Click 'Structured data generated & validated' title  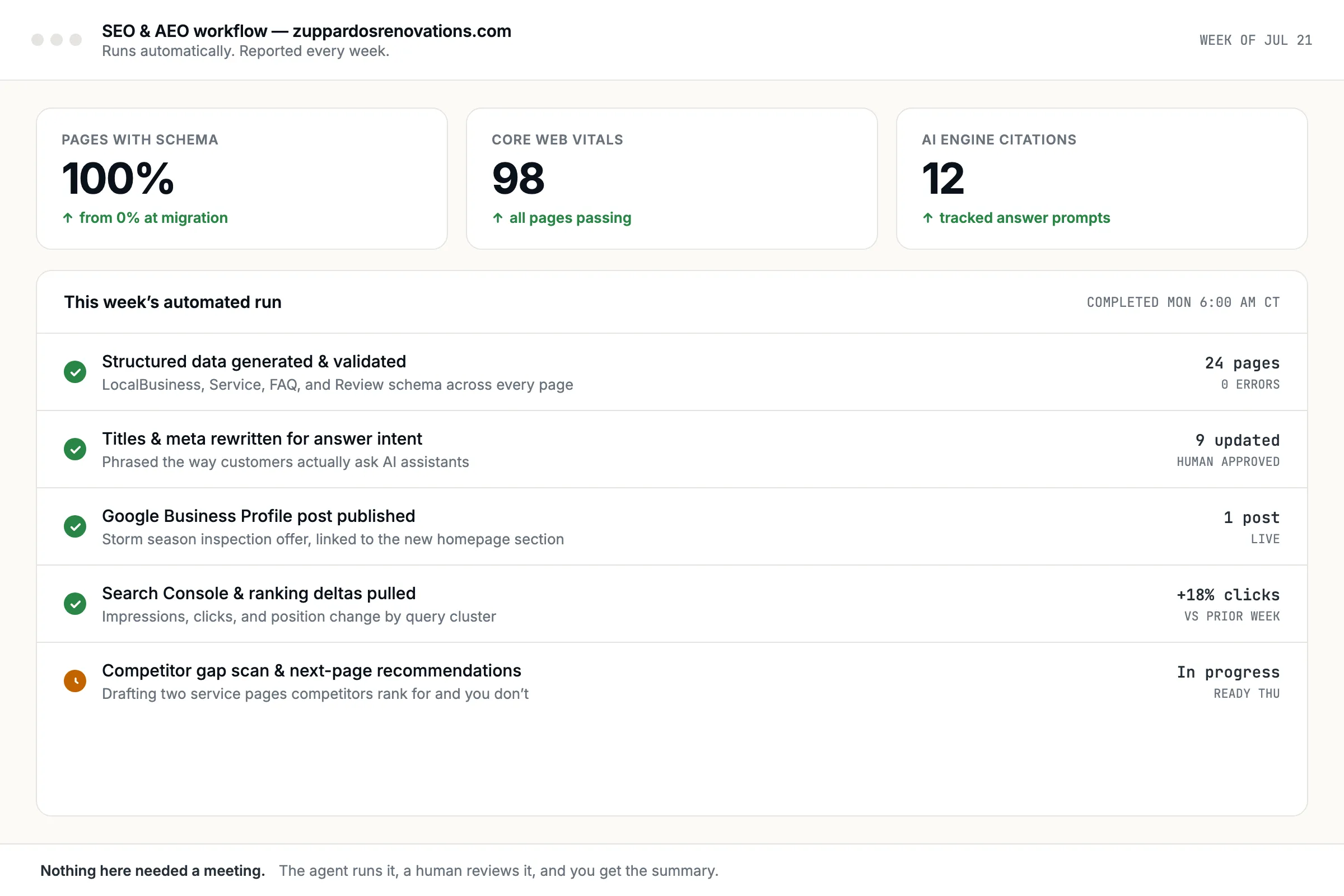(254, 361)
